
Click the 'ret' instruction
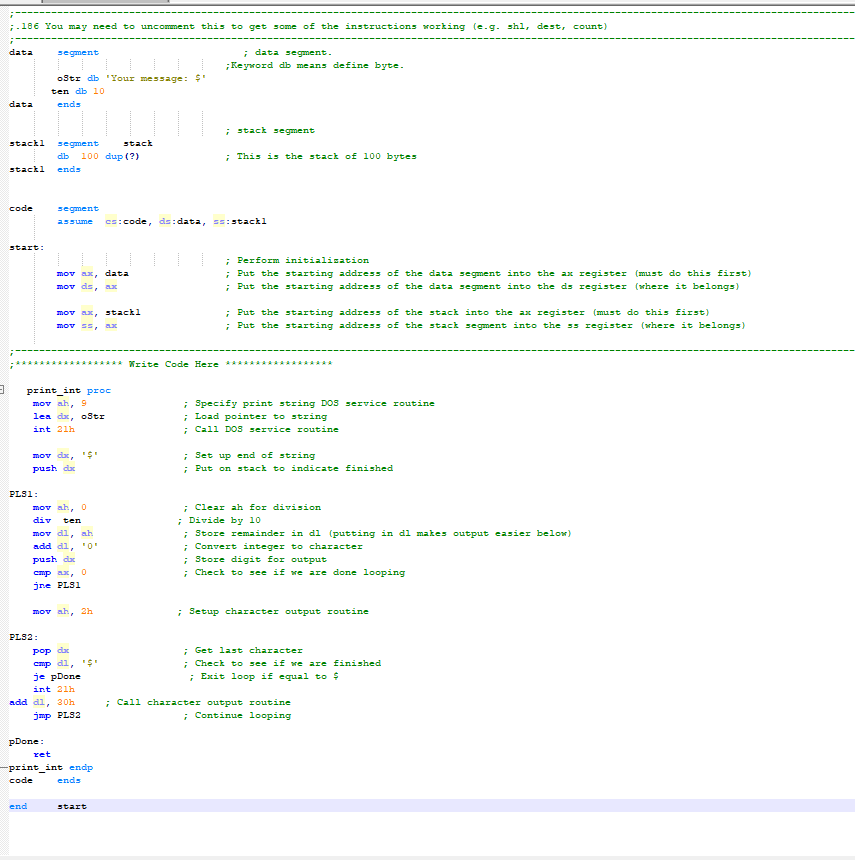(x=42, y=755)
